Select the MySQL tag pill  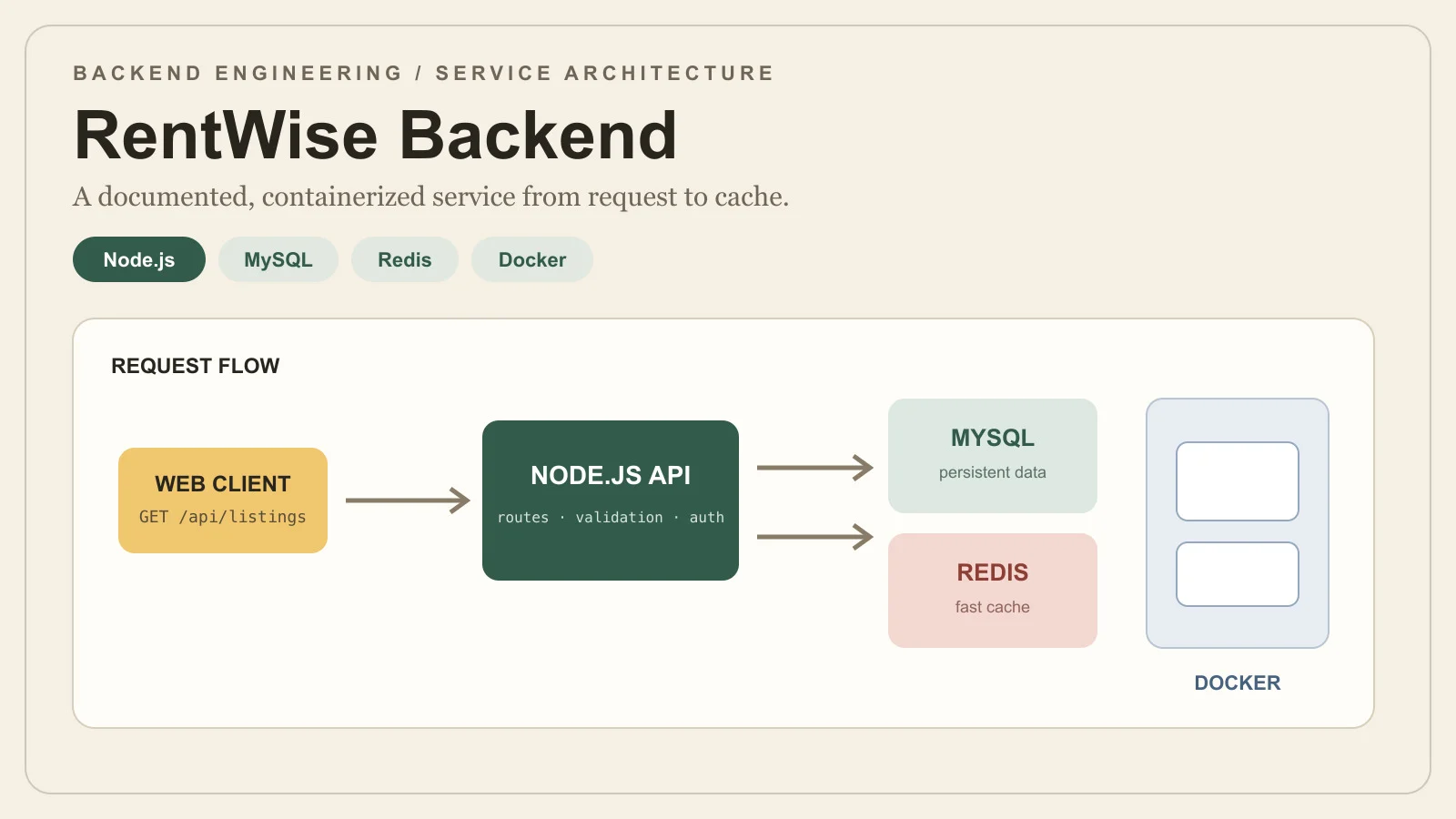[x=278, y=259]
